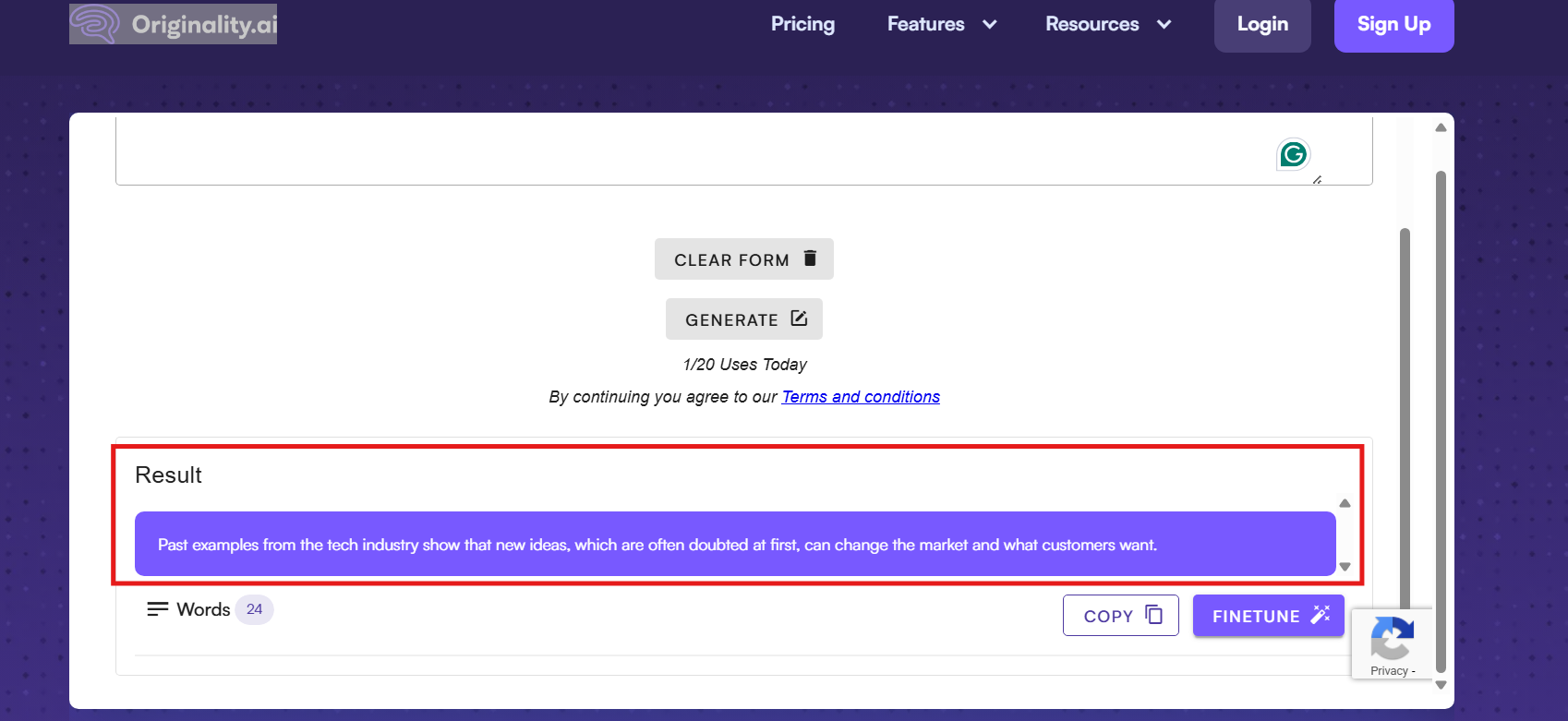Open the Terms and conditions link
This screenshot has height=721, width=1568.
pos(861,397)
